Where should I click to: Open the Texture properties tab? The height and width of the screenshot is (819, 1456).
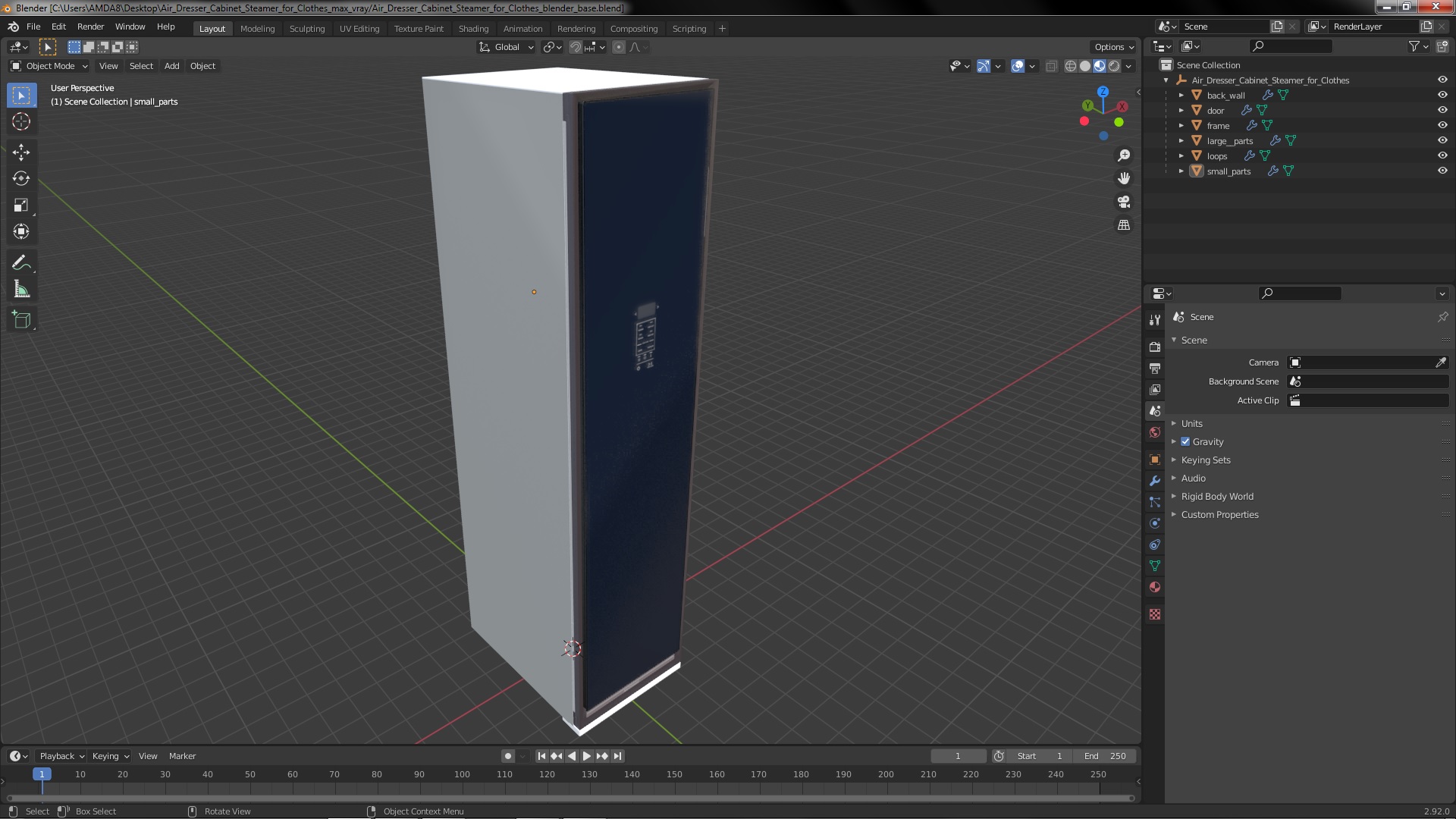[1155, 614]
